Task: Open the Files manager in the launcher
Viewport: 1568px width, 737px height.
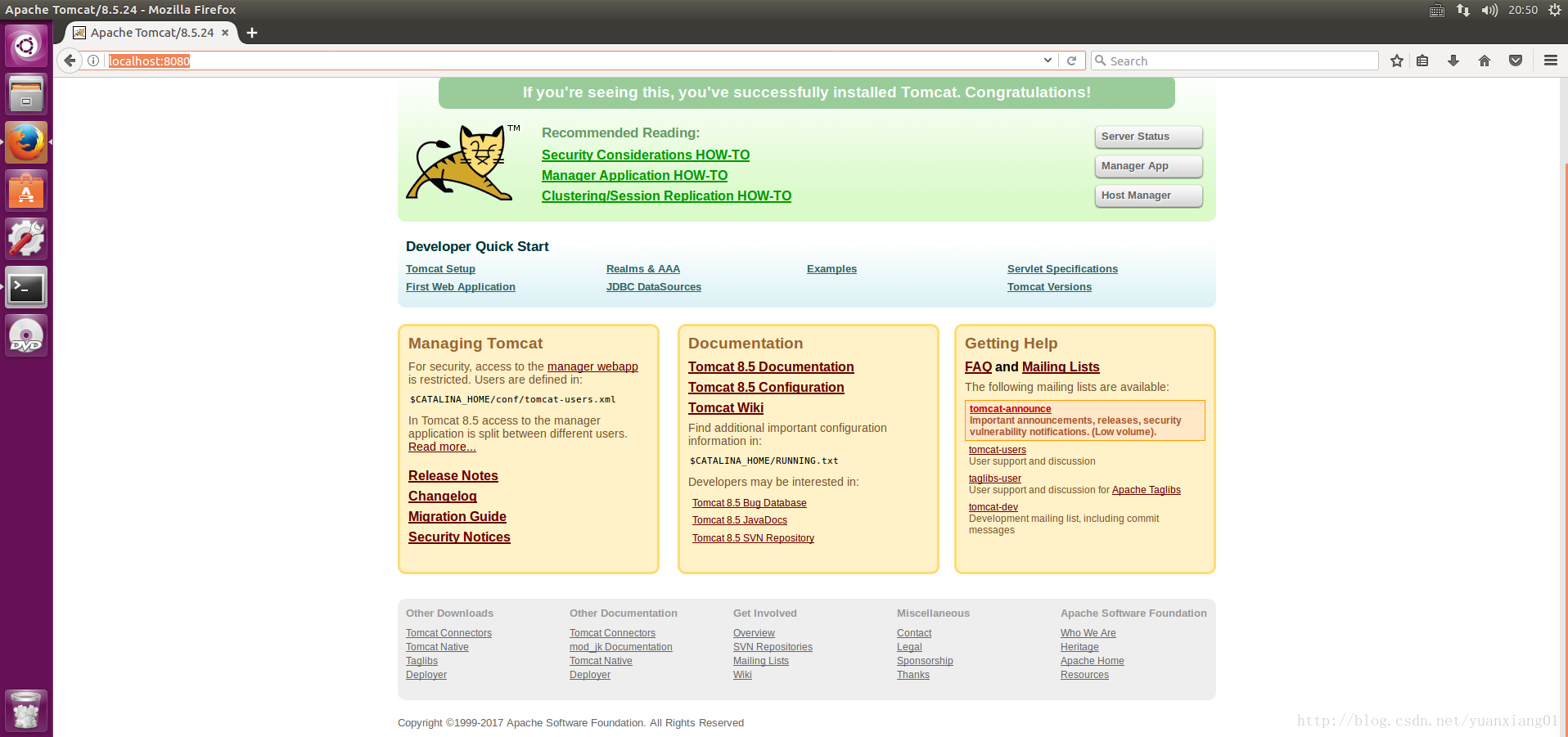Action: point(26,94)
